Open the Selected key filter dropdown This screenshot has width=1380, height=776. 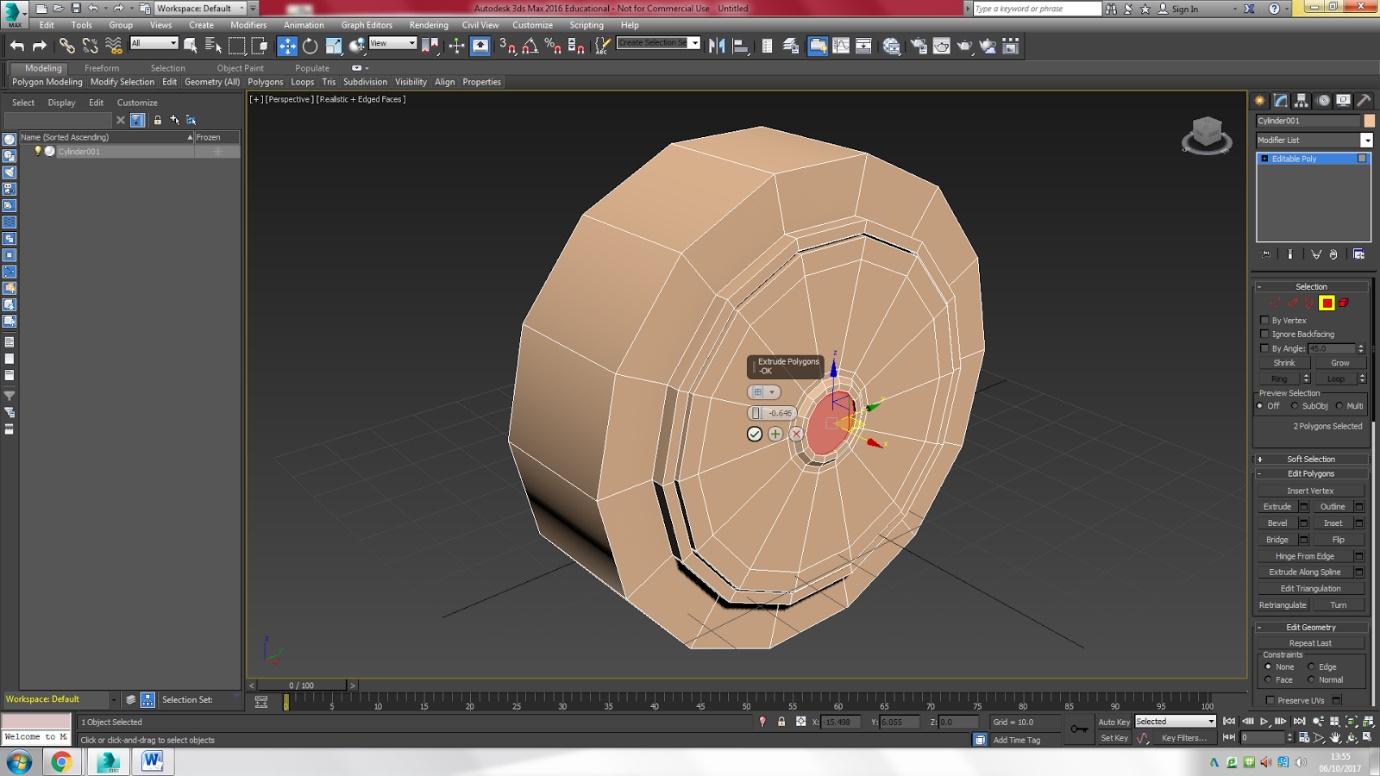click(x=1175, y=721)
